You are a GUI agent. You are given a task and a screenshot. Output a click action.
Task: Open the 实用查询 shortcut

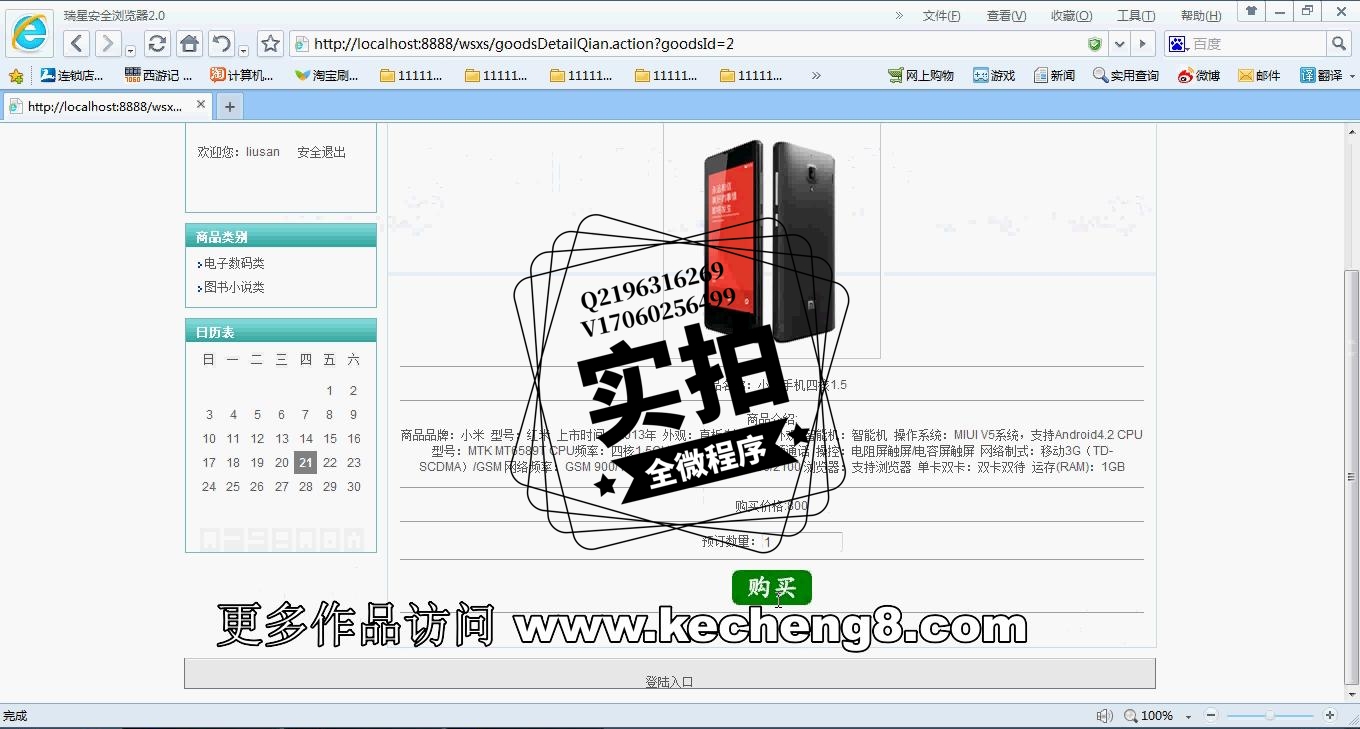(1126, 75)
